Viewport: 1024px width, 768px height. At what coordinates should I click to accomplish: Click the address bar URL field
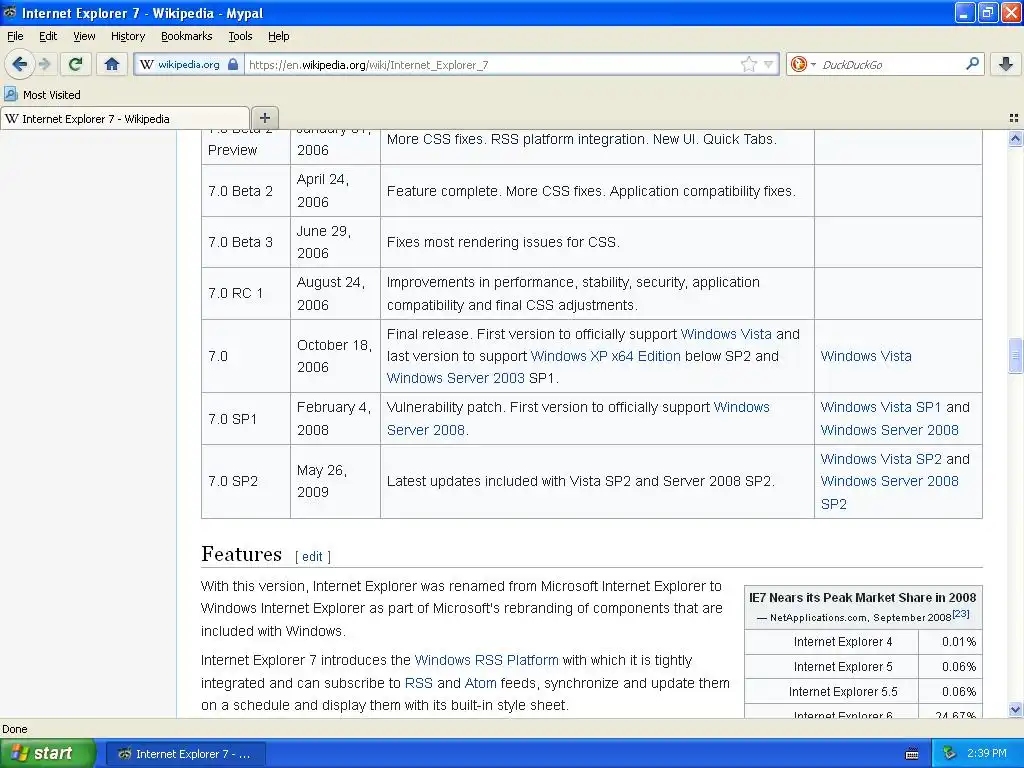493,65
